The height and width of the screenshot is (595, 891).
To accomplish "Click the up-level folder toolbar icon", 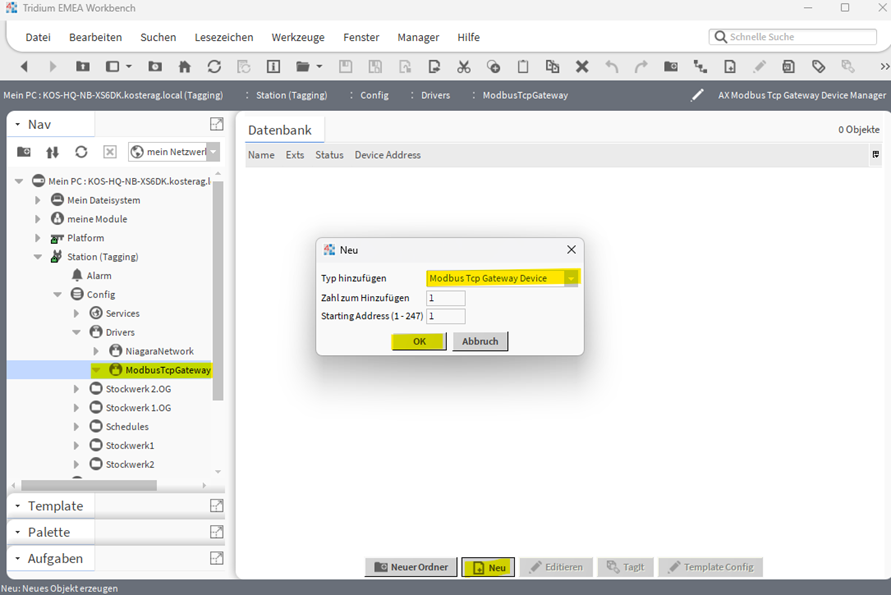I will point(83,66).
